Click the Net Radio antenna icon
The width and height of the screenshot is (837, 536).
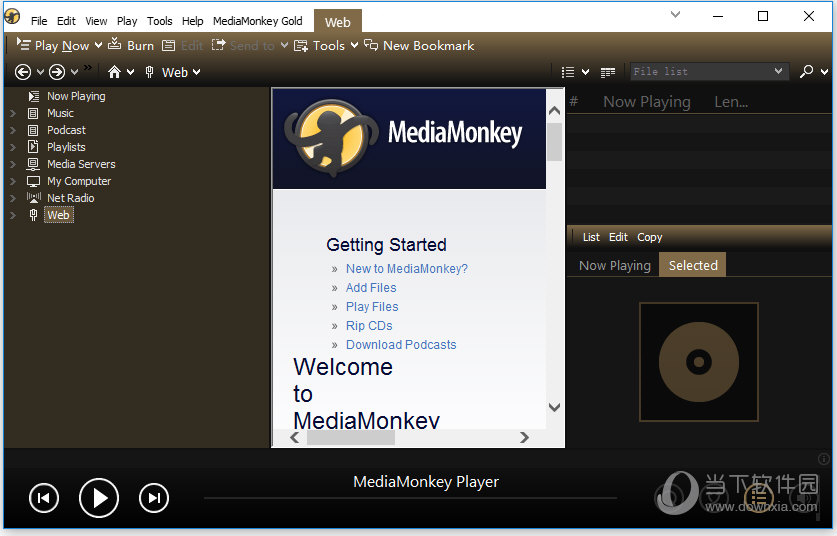coord(34,198)
